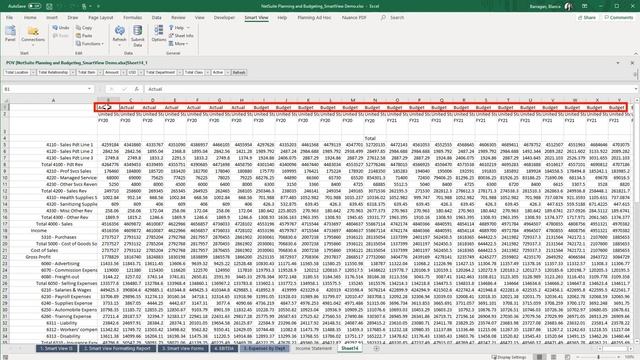
Task: Expand the Amount POV dropdown
Action: [x=123, y=72]
